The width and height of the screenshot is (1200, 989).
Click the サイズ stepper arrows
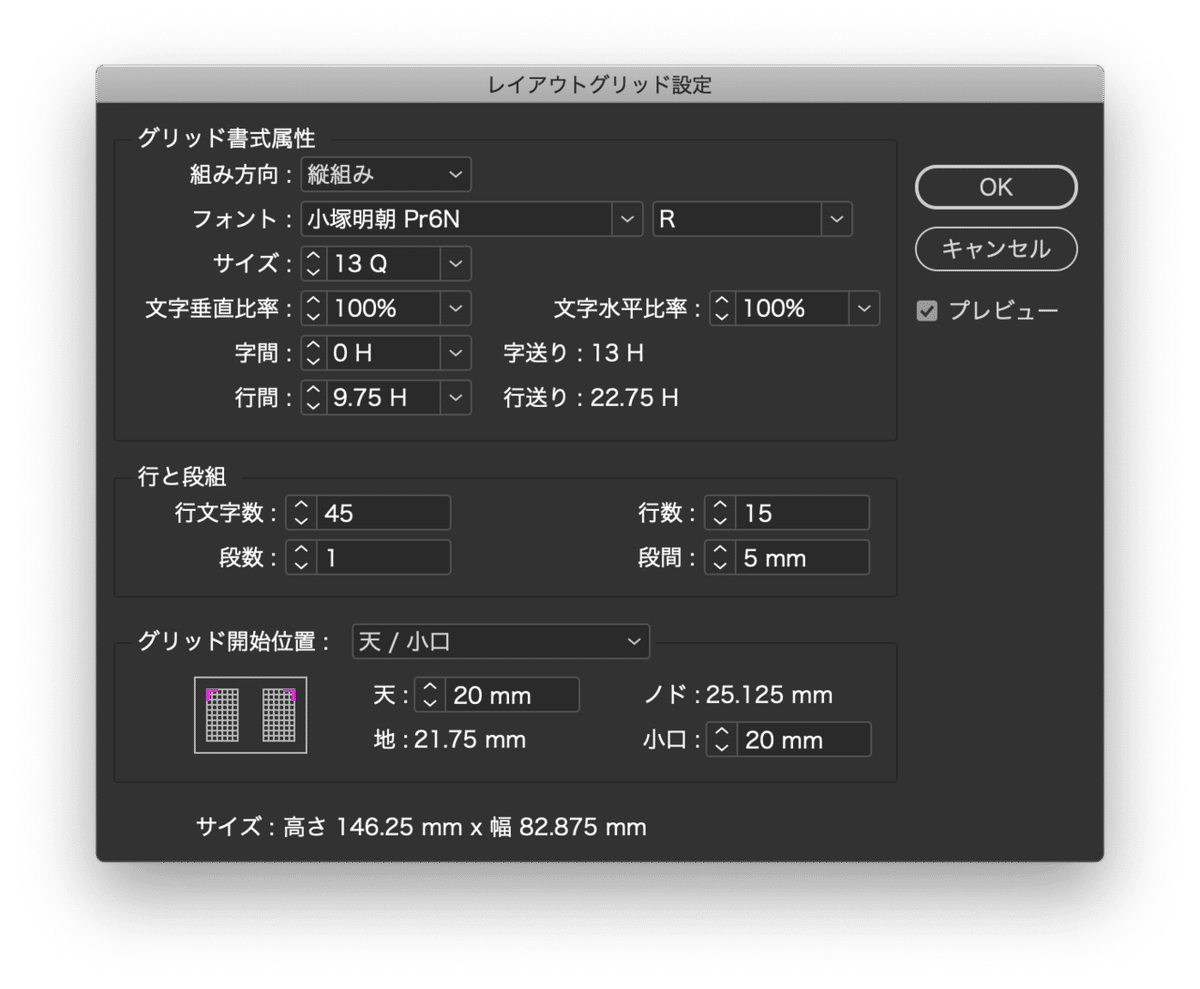click(x=313, y=264)
